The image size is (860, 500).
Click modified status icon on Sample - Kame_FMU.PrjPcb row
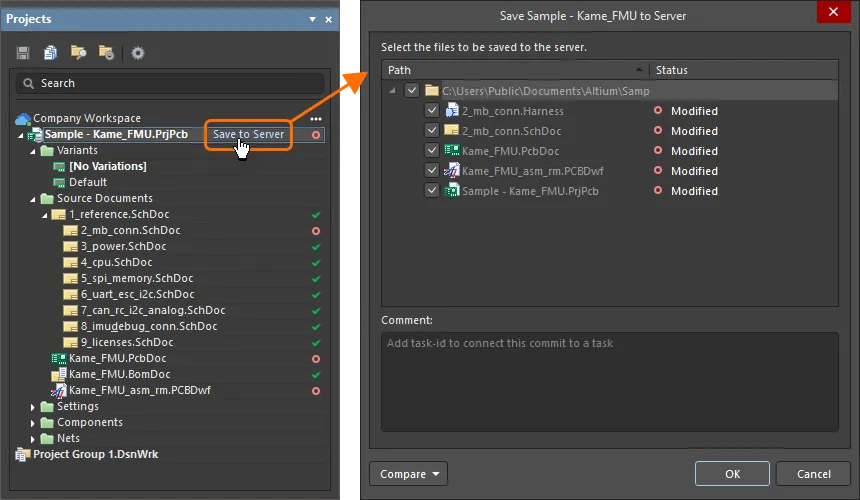tap(316, 135)
